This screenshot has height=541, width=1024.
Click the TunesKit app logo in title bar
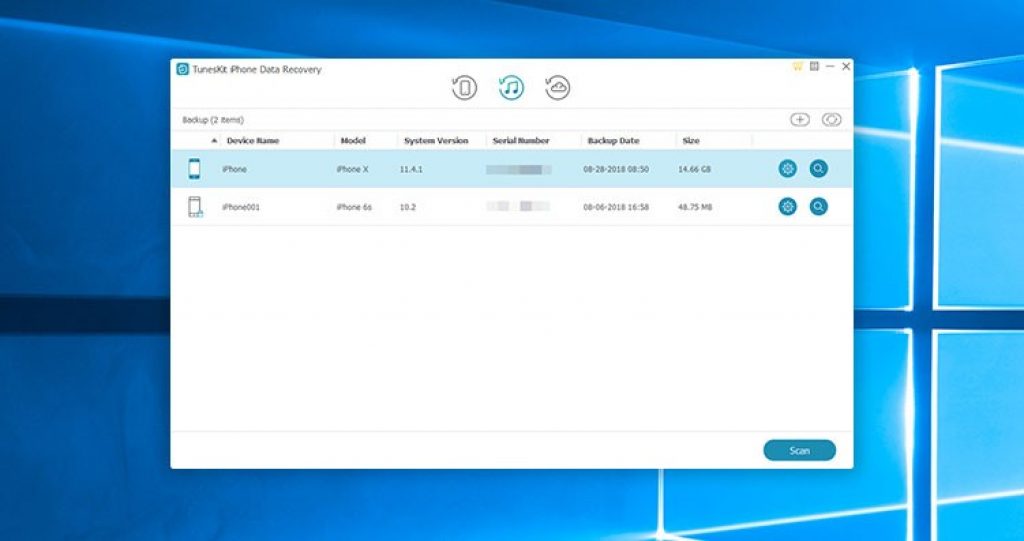tap(183, 69)
